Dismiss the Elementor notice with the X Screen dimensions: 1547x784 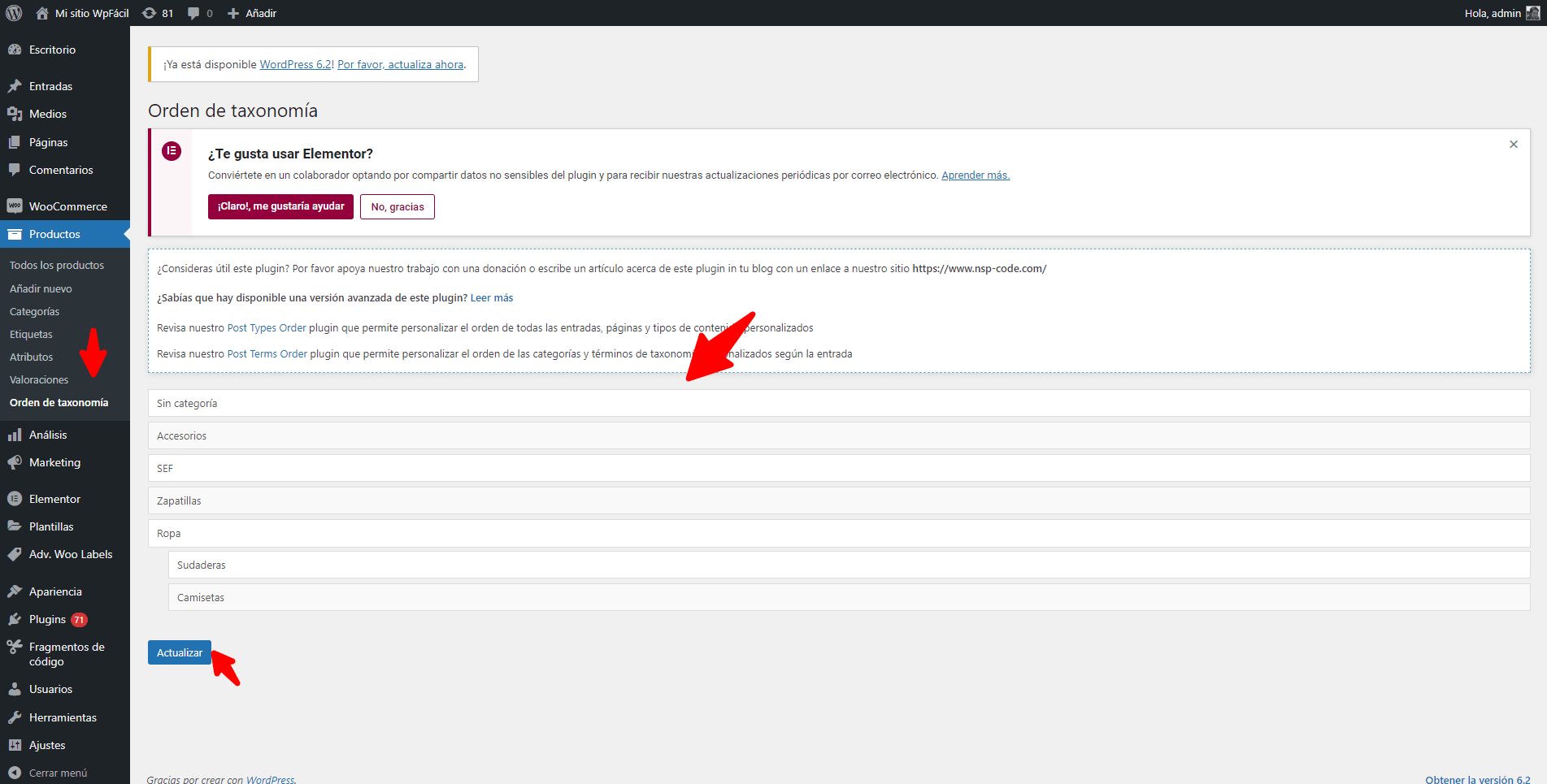pyautogui.click(x=1514, y=145)
